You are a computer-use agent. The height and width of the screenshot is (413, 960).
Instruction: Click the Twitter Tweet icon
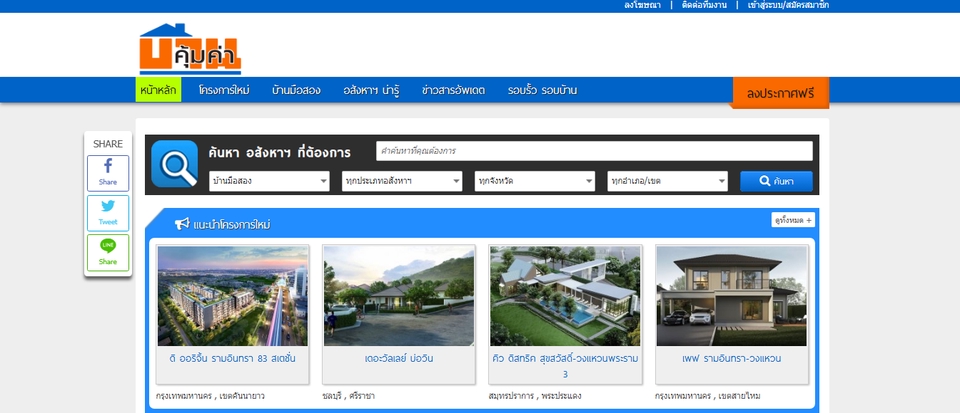click(x=107, y=212)
